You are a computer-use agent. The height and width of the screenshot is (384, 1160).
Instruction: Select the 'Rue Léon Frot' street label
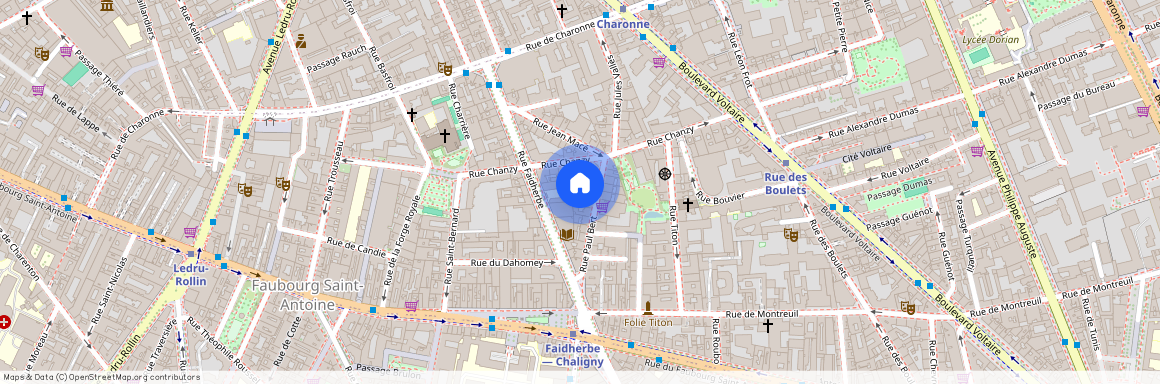[742, 60]
